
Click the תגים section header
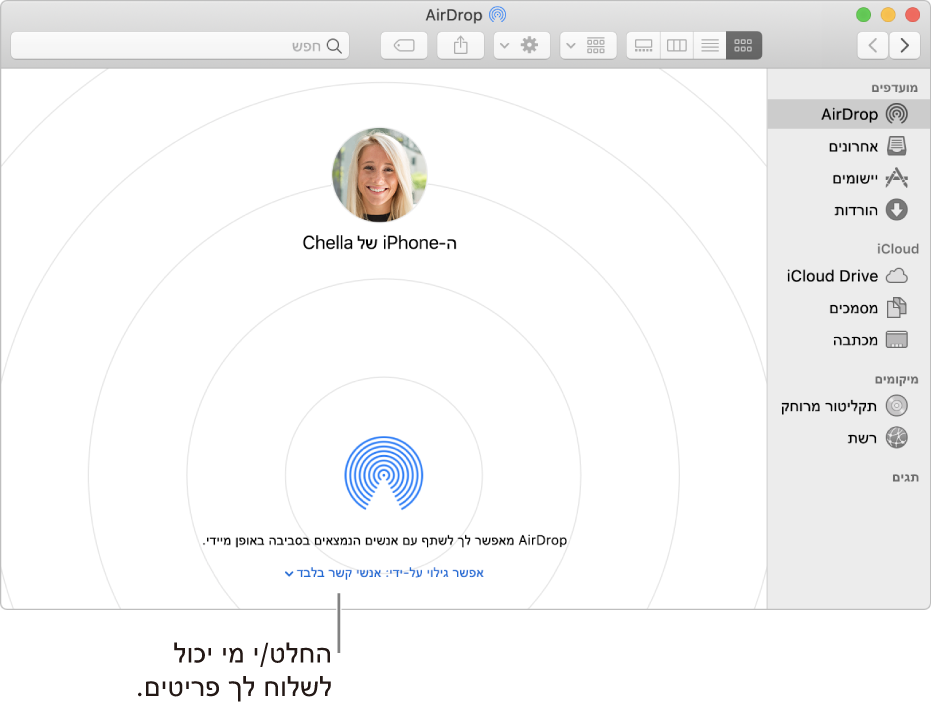click(x=905, y=477)
